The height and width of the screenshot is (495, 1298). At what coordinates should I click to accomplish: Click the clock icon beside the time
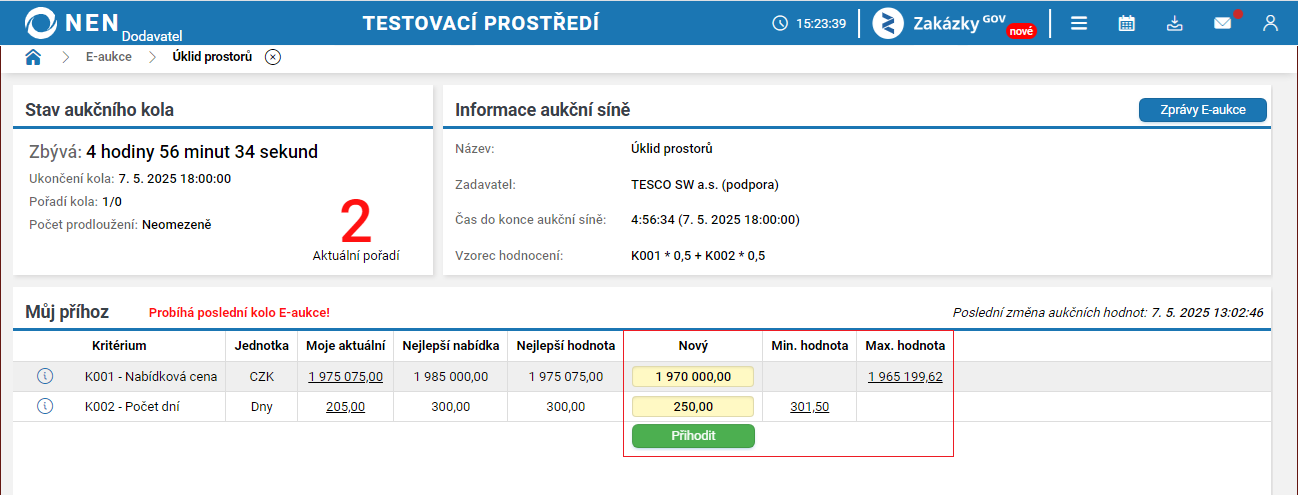780,23
